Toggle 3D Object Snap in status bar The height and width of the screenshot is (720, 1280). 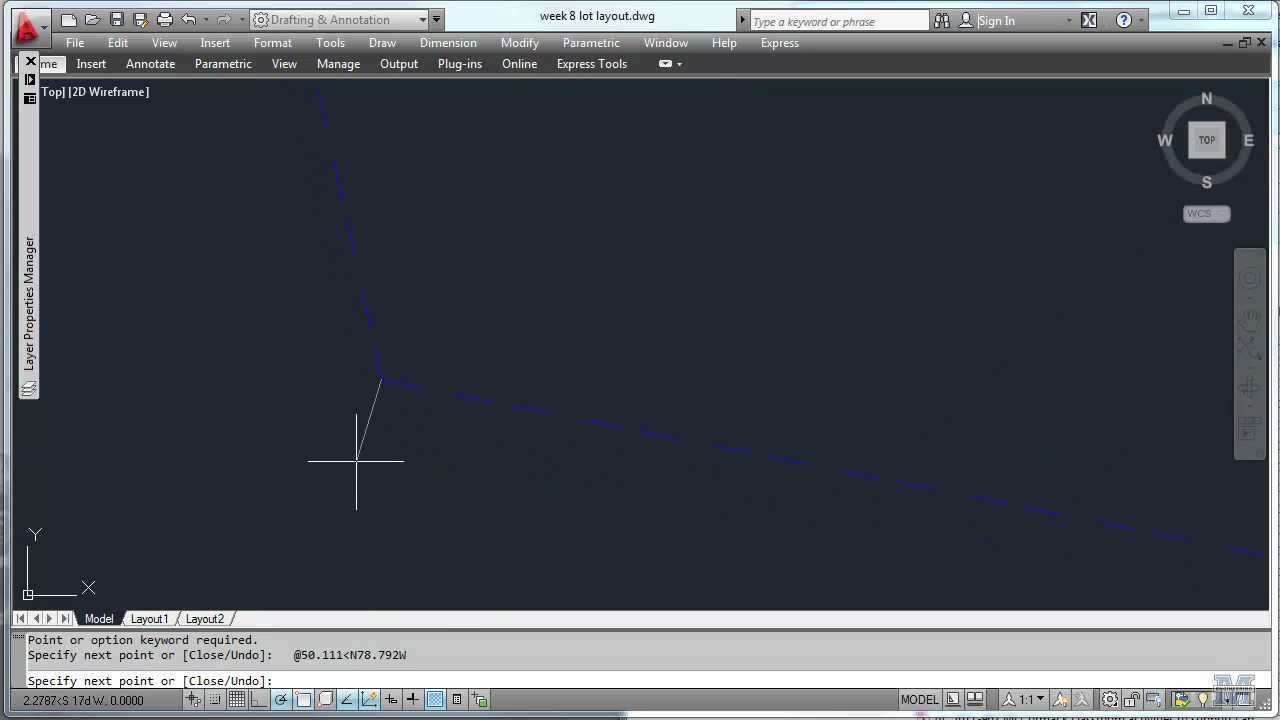point(325,700)
